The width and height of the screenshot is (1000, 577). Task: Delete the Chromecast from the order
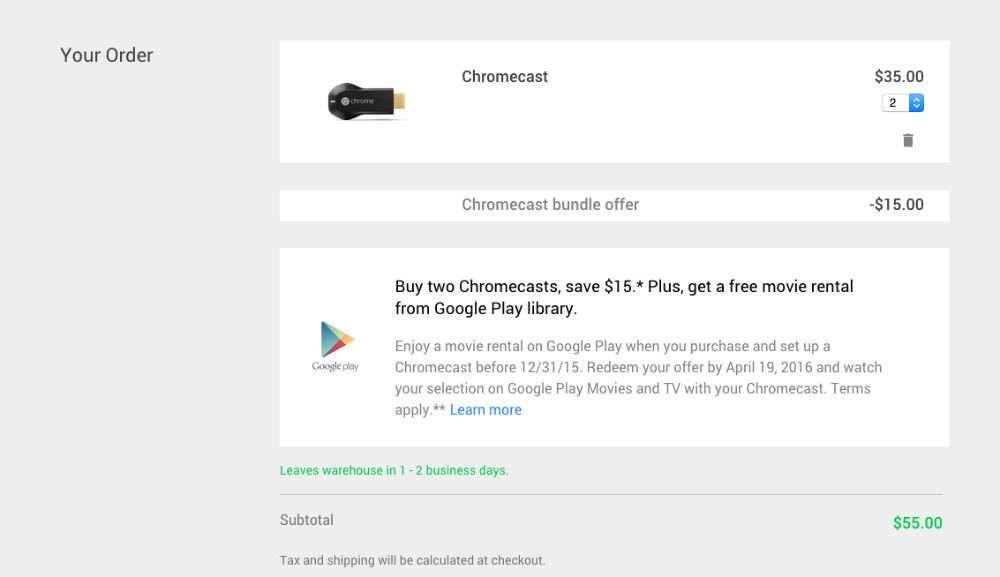908,140
